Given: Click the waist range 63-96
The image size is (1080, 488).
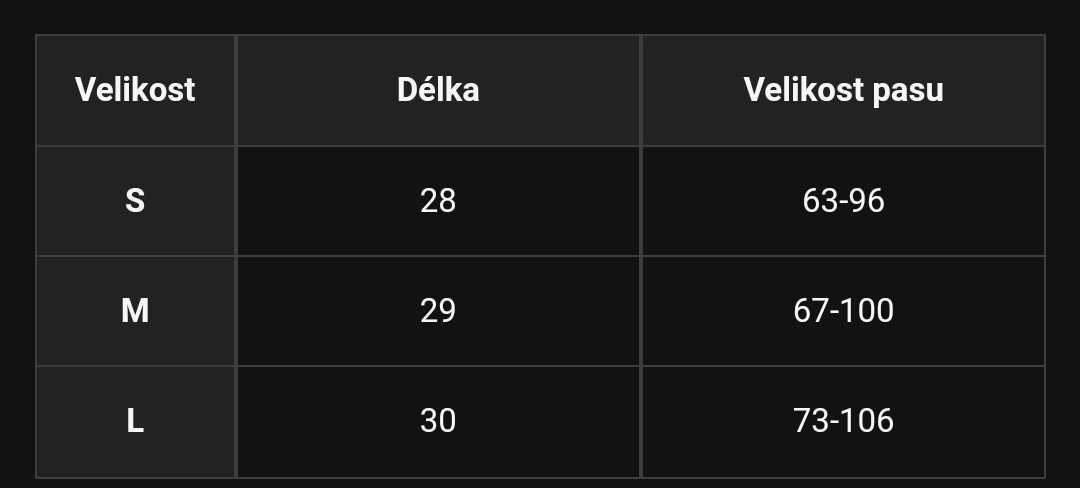Looking at the screenshot, I should pyautogui.click(x=843, y=201).
